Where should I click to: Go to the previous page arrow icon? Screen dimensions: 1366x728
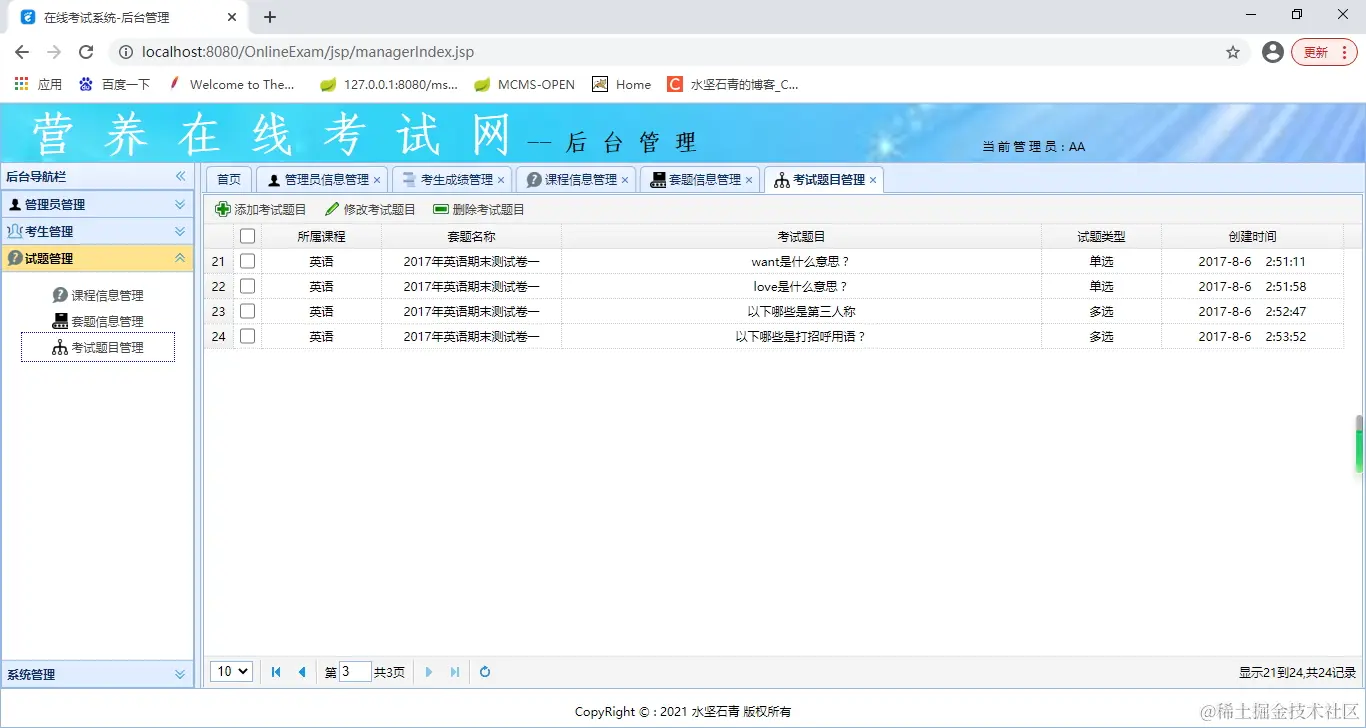[303, 671]
